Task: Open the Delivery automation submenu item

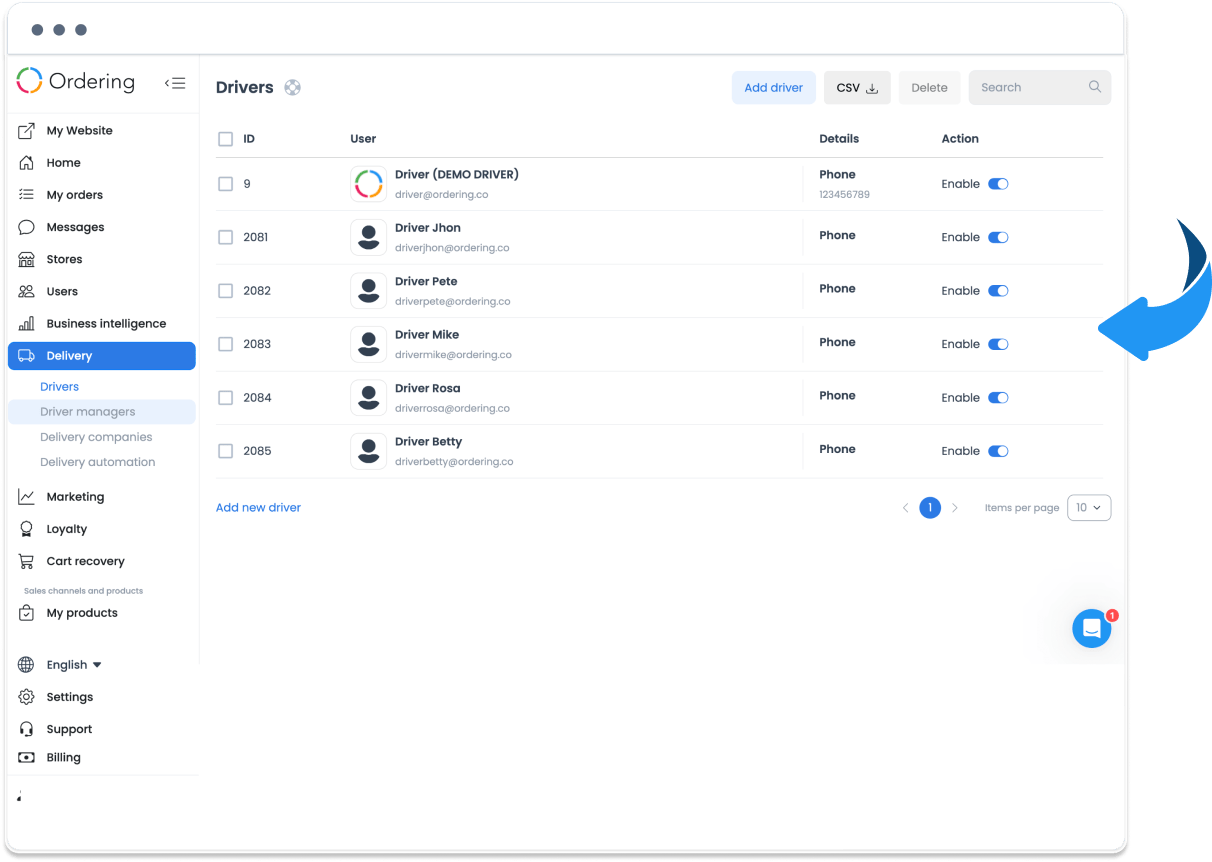Action: (x=98, y=462)
